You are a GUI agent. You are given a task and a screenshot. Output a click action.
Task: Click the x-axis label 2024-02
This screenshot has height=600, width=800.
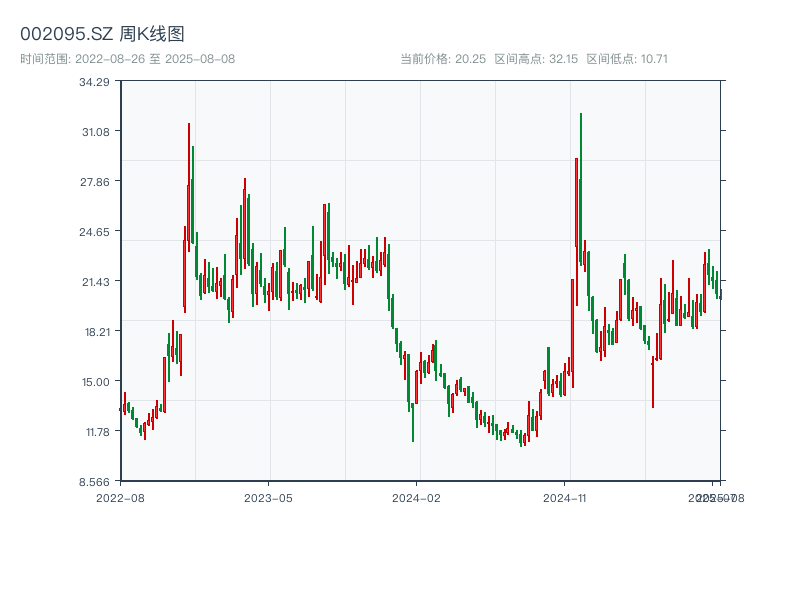point(416,498)
